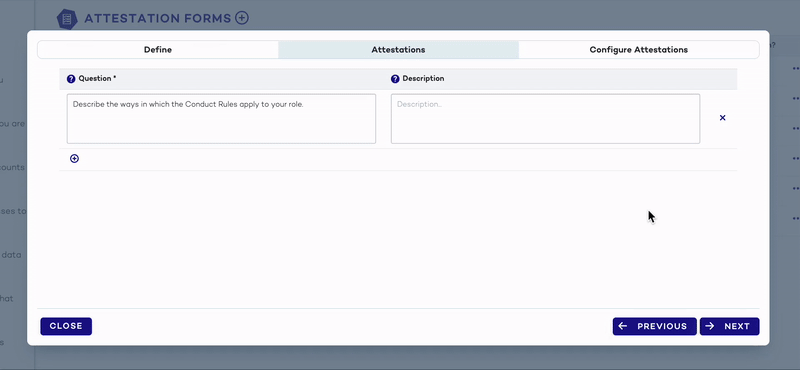Image resolution: width=800 pixels, height=370 pixels.
Task: Switch to the Define tab
Action: [x=158, y=50]
